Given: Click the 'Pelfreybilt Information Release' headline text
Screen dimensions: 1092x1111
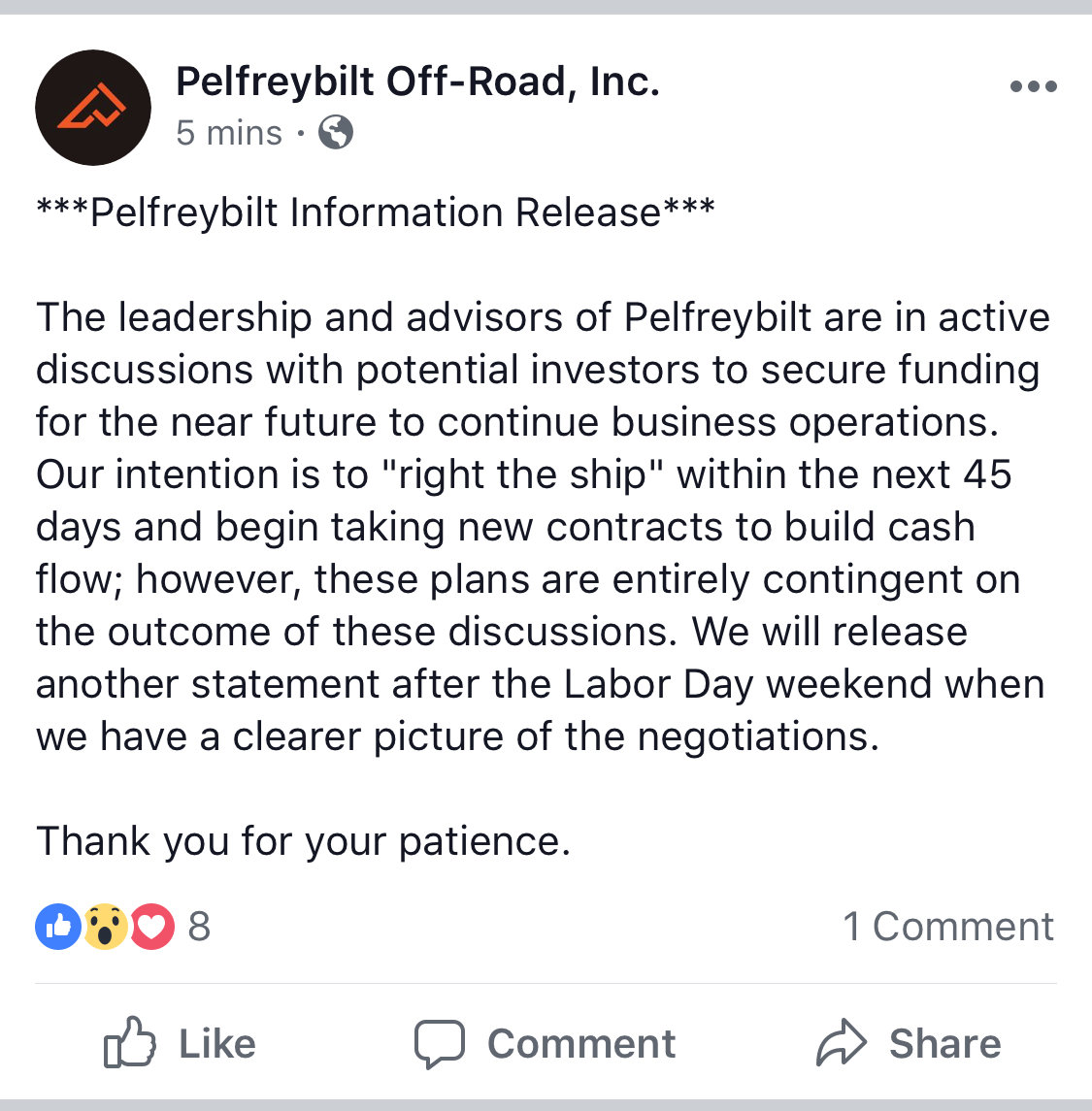Looking at the screenshot, I should point(376,212).
